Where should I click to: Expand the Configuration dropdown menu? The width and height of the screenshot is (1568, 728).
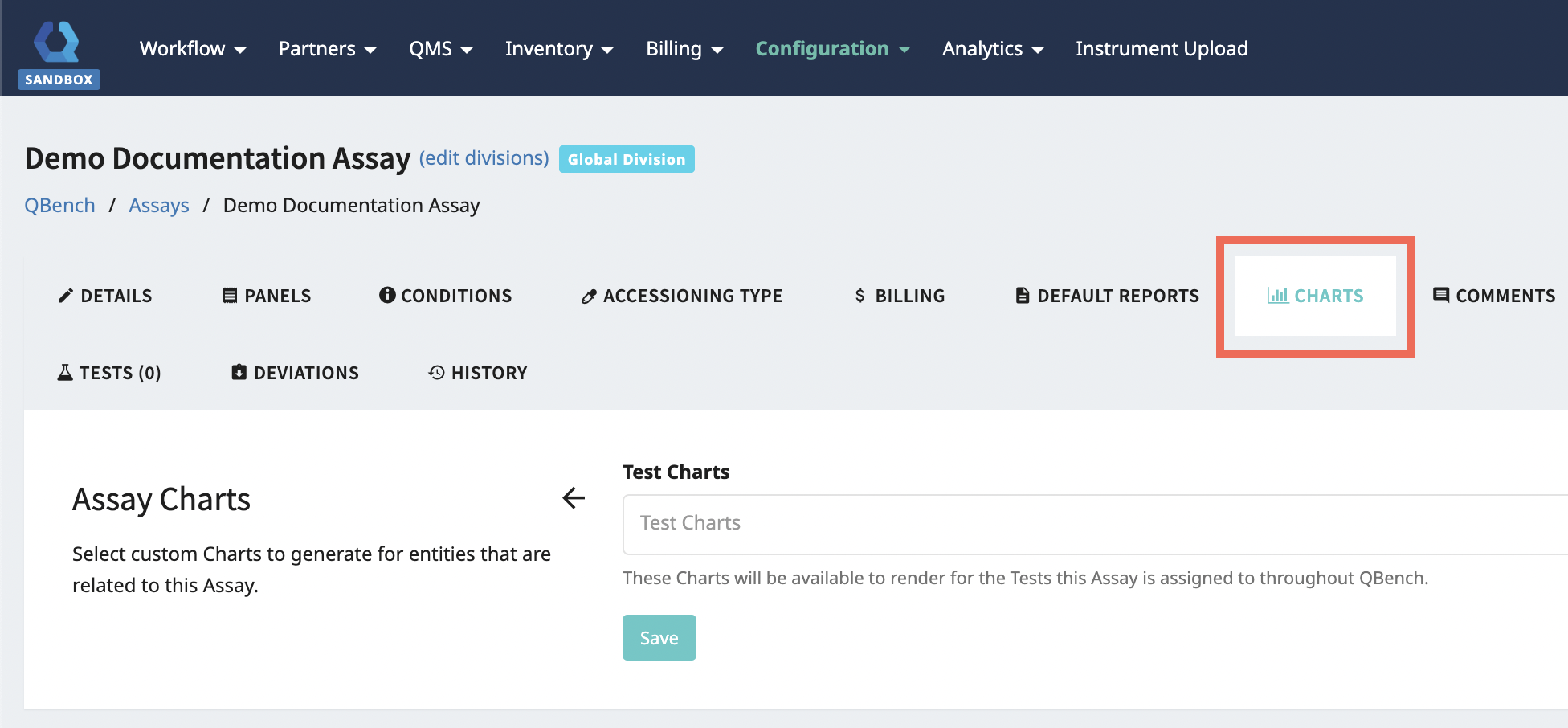coord(832,49)
